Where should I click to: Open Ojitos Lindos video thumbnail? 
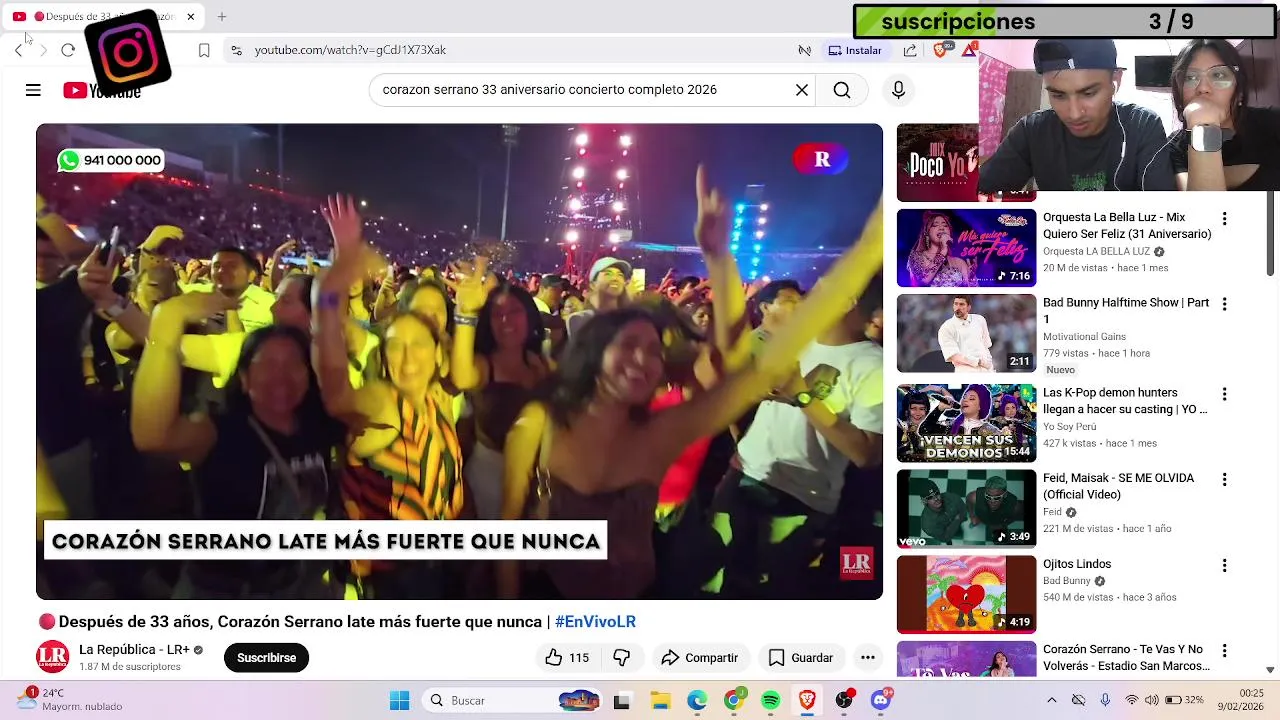966,594
